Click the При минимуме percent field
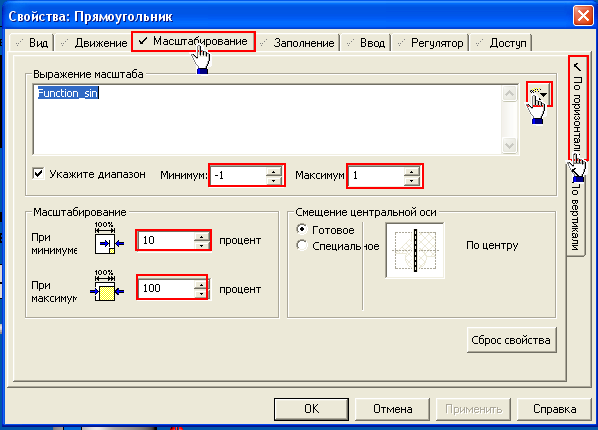Viewport: 598px width, 430px height. (x=166, y=240)
